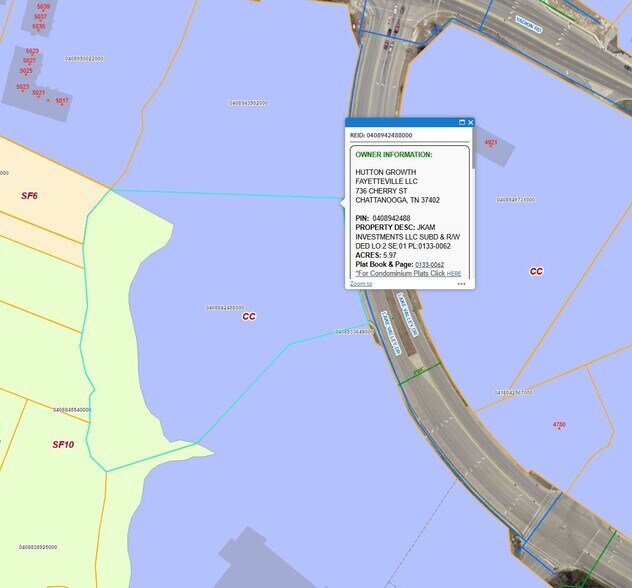Viewport: 632px width, 588px height.
Task: Select parcel labeled 0408950022000
Action: [x=84, y=58]
